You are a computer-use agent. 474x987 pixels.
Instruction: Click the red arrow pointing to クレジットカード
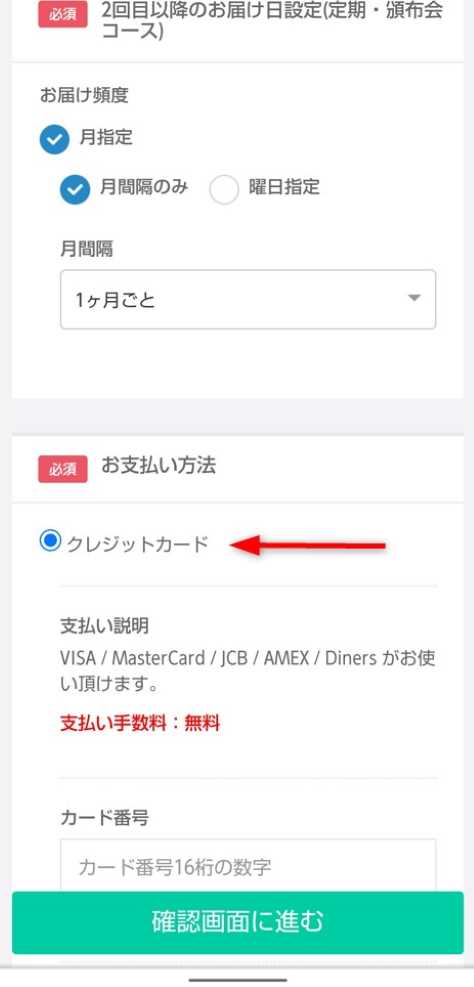(x=308, y=544)
